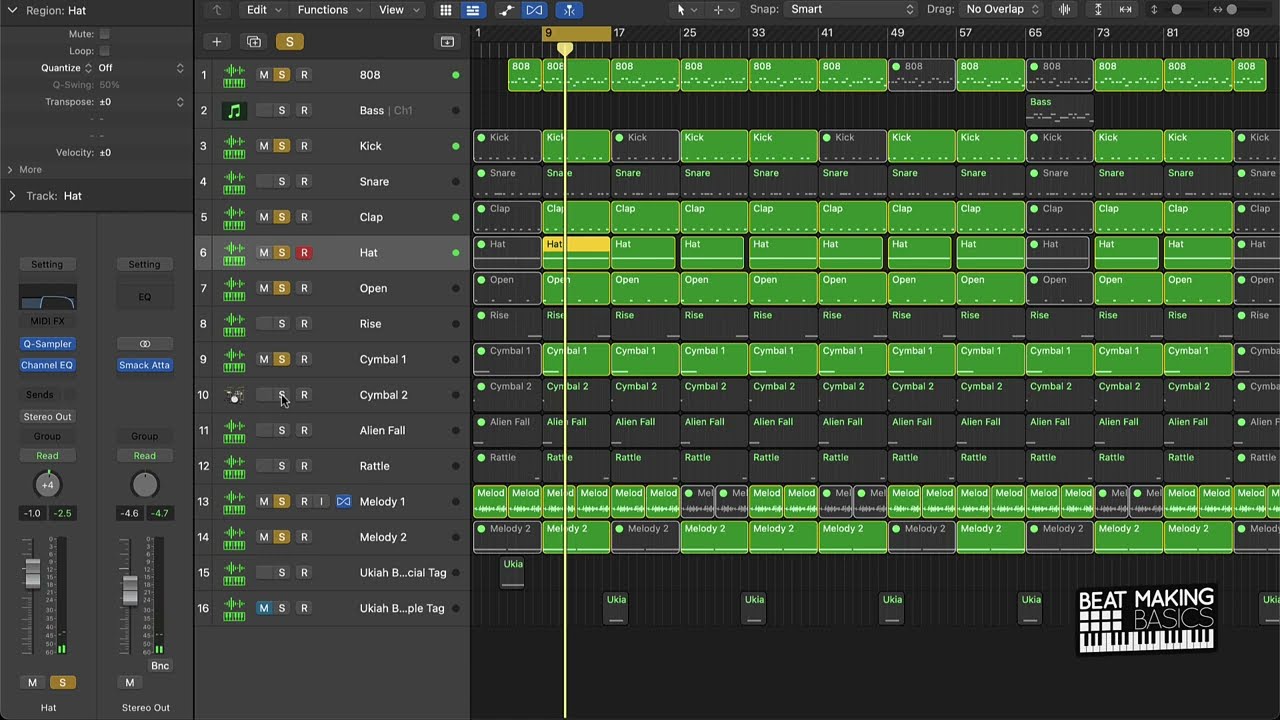
Task: Click the duplicate track icon
Action: point(254,42)
